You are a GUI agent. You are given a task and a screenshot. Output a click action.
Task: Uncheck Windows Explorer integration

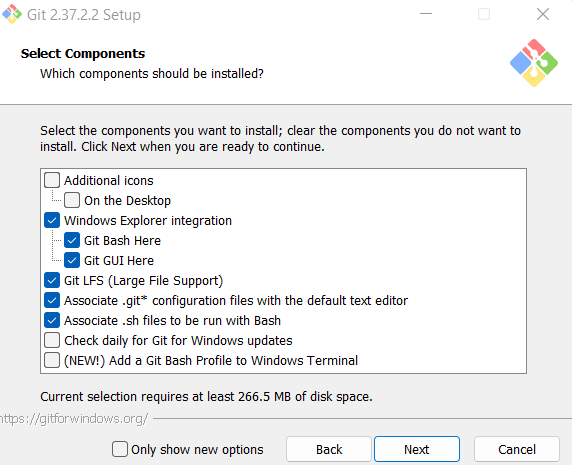pyautogui.click(x=52, y=220)
